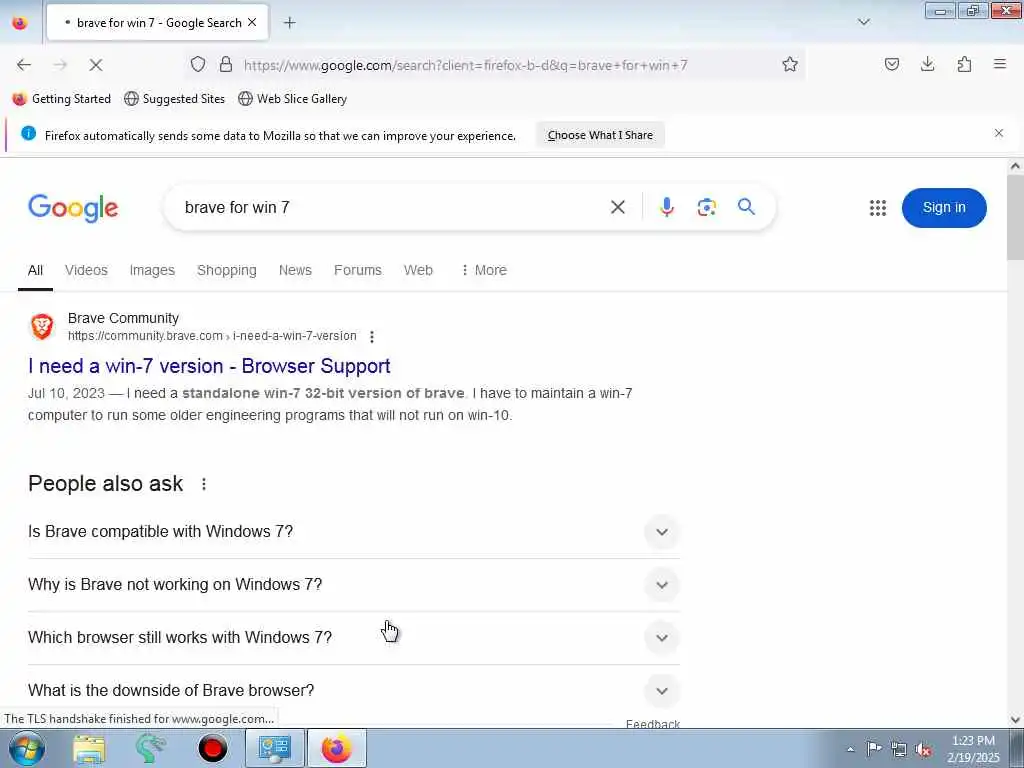Open Windows Explorer from the taskbar
The height and width of the screenshot is (768, 1024).
pyautogui.click(x=89, y=749)
